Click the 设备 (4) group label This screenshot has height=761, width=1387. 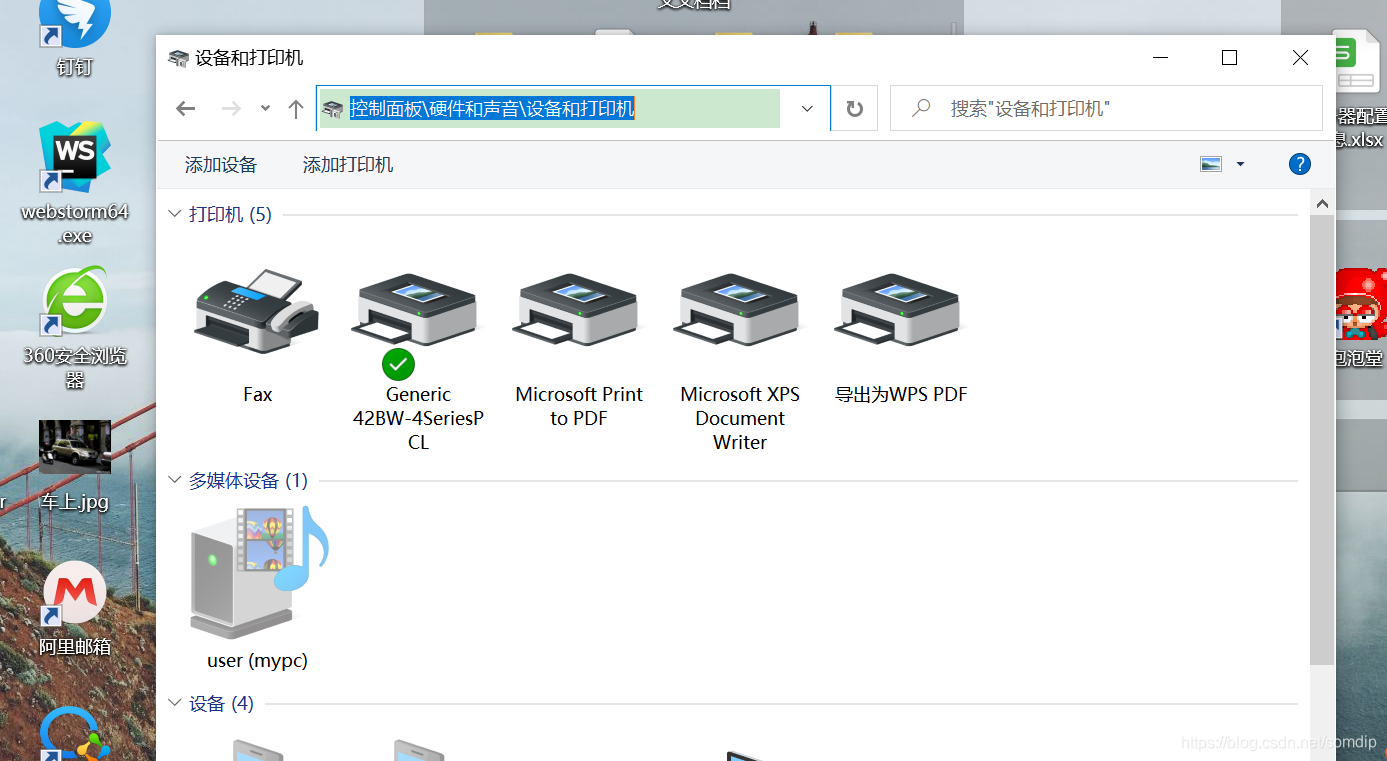point(221,703)
